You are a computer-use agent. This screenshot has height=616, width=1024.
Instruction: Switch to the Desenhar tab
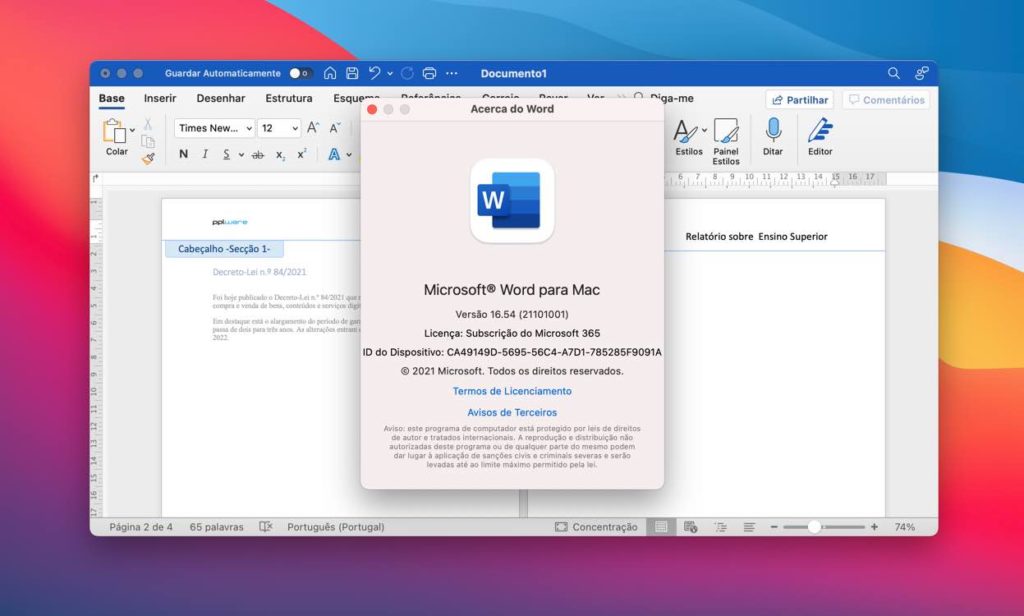click(x=221, y=98)
